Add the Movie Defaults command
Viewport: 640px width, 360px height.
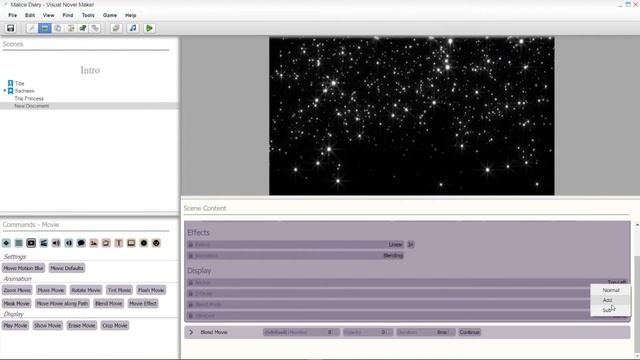pyautogui.click(x=67, y=268)
